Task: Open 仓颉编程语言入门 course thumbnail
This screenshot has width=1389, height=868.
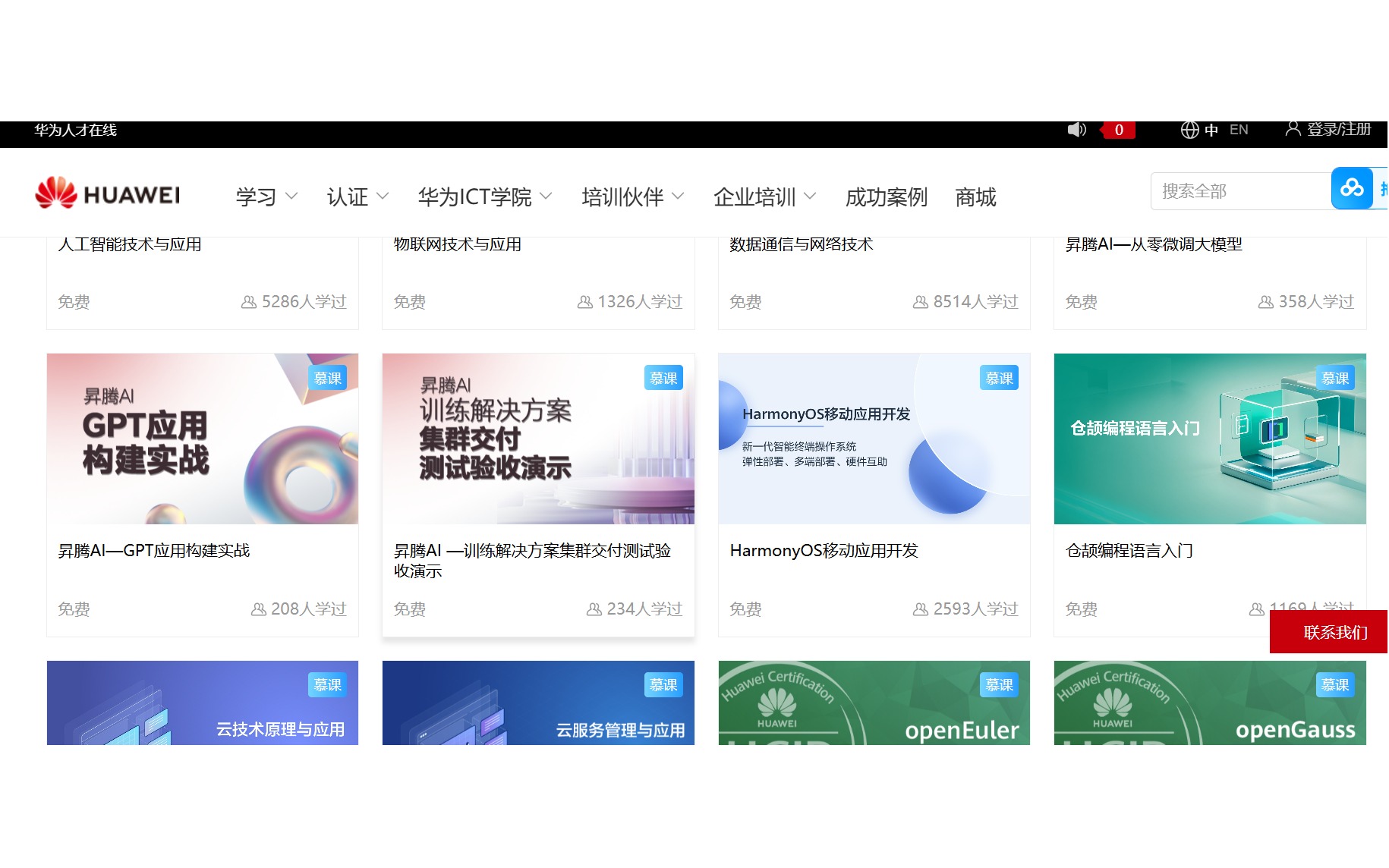Action: 1210,439
